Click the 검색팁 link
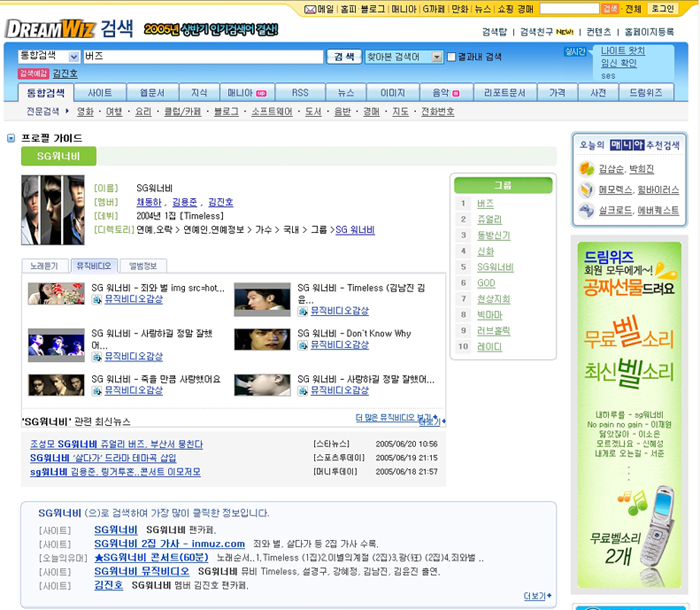This screenshot has height=610, width=700. (495, 32)
